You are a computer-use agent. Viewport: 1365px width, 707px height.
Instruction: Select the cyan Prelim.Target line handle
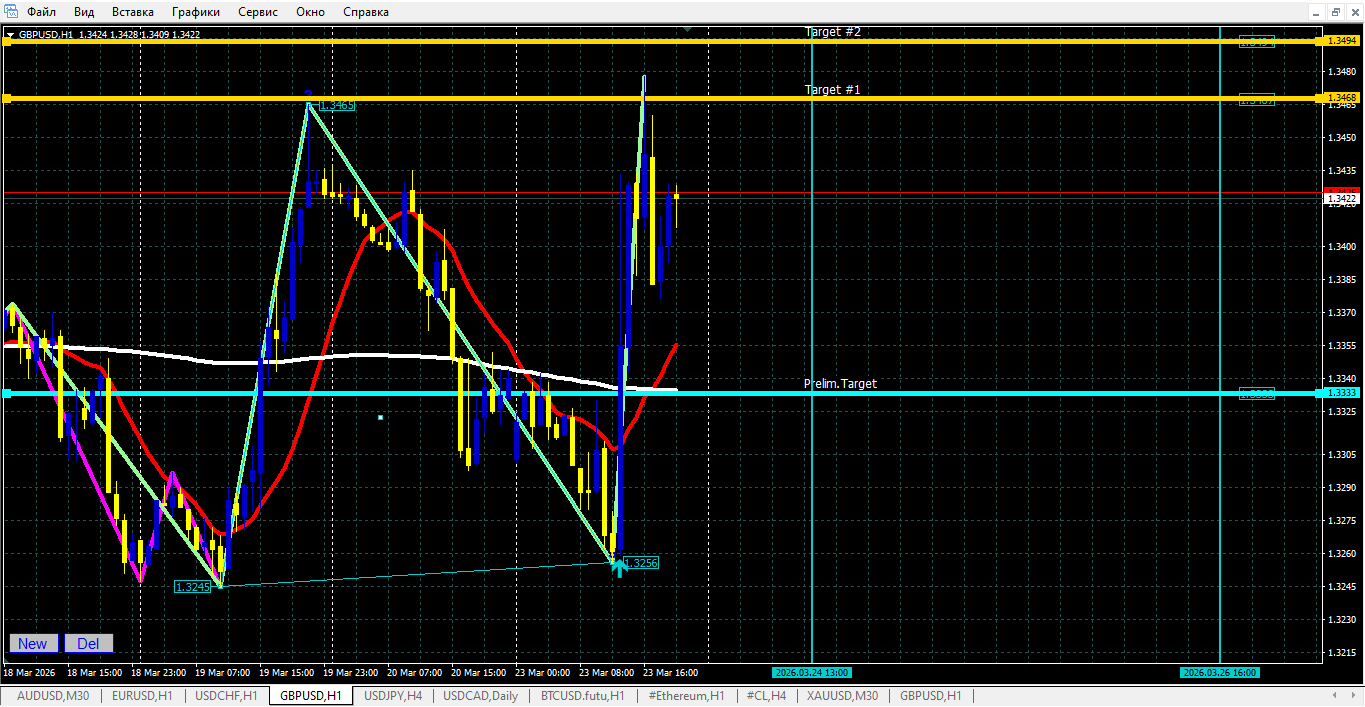[6, 394]
